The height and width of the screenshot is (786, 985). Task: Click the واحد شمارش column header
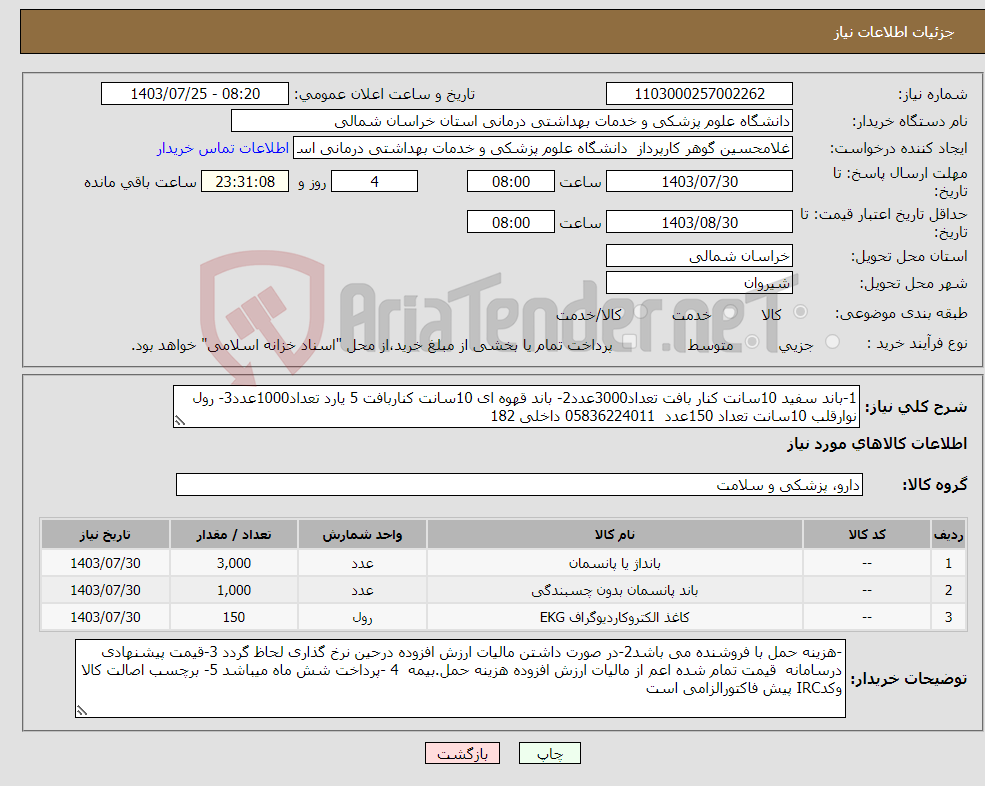coord(362,535)
